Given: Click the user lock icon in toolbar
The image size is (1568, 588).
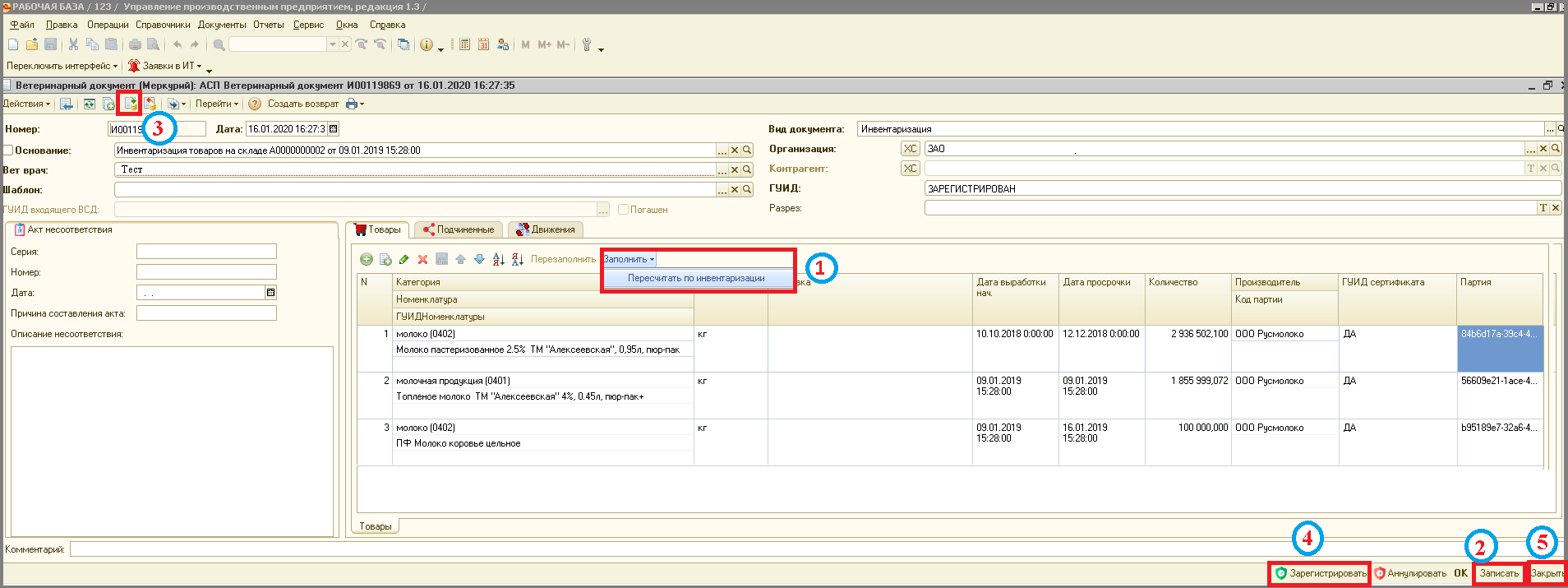Looking at the screenshot, I should 502,44.
